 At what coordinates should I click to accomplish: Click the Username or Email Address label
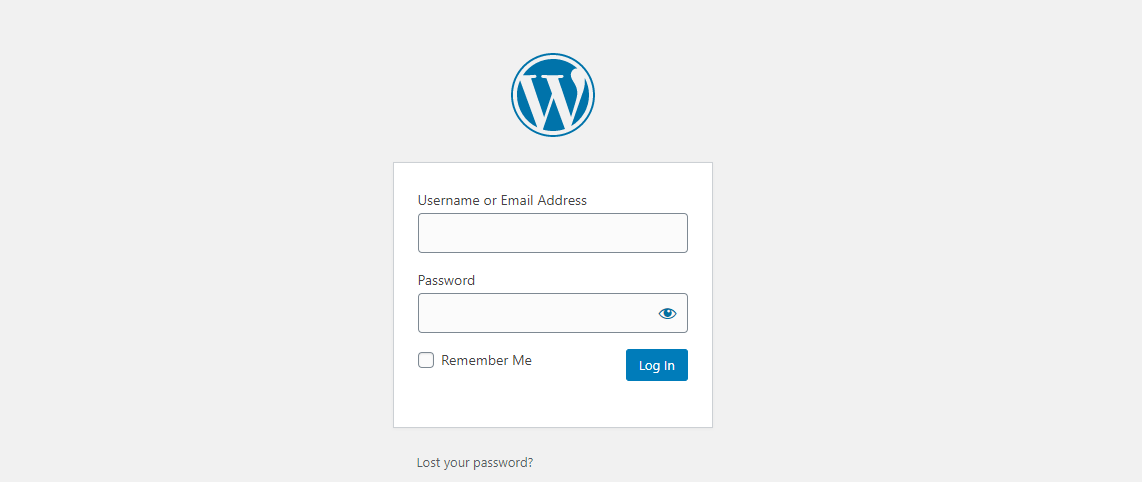pos(502,200)
